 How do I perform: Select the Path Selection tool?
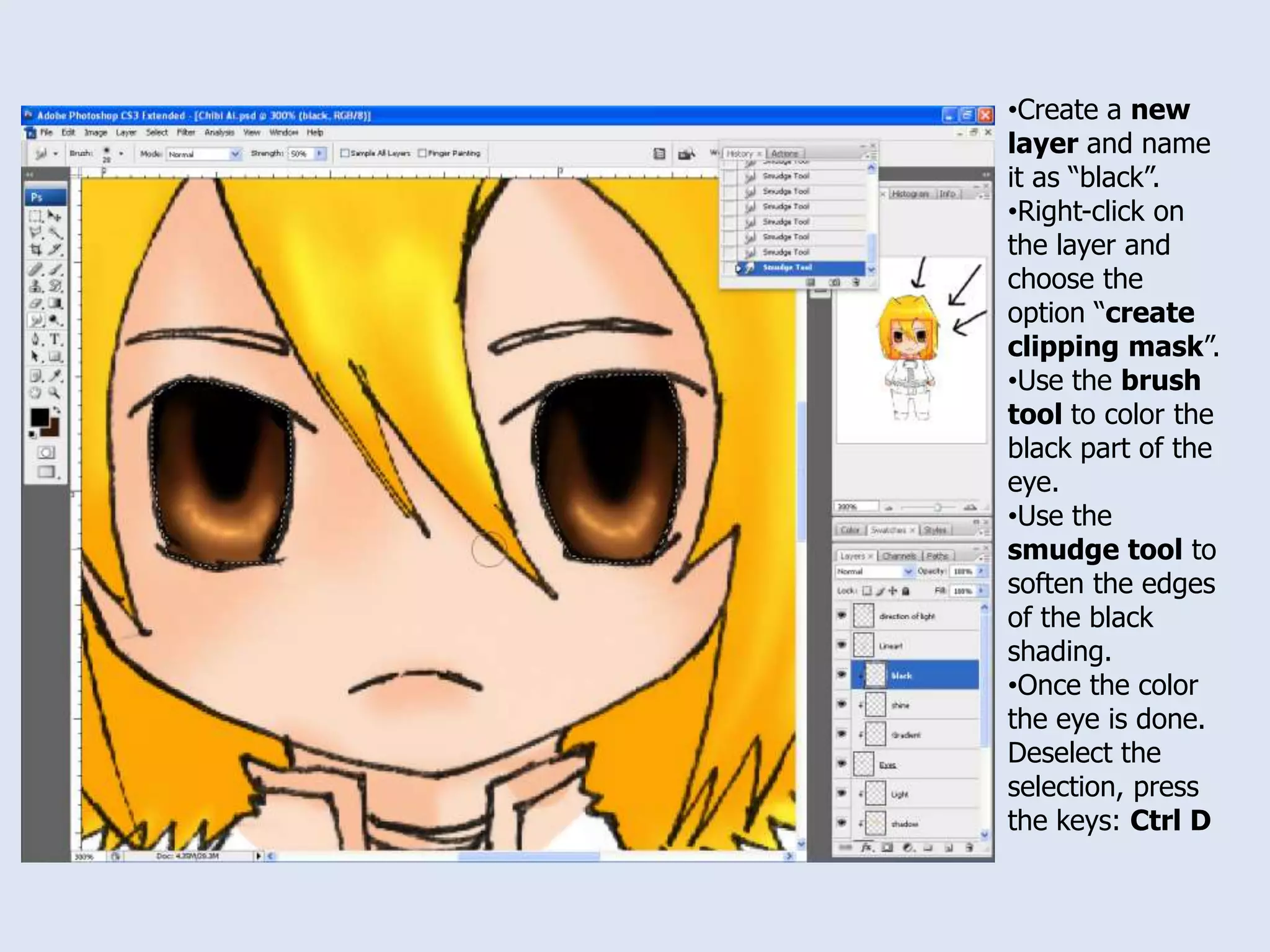point(35,356)
